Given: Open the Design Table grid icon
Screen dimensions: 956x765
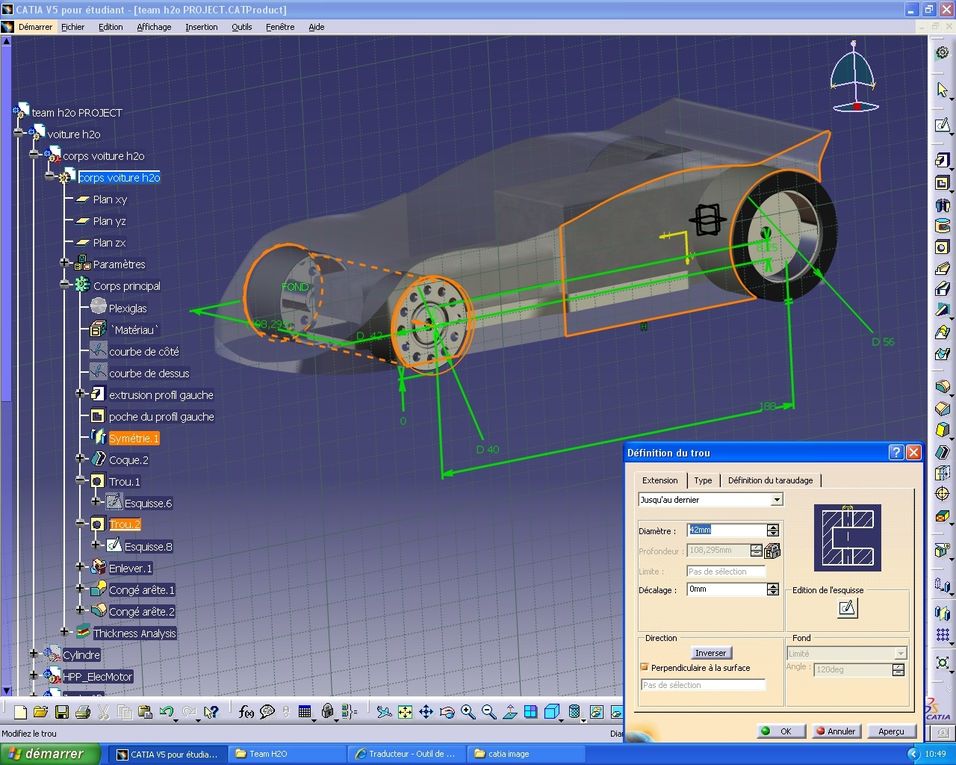Looking at the screenshot, I should [x=305, y=712].
